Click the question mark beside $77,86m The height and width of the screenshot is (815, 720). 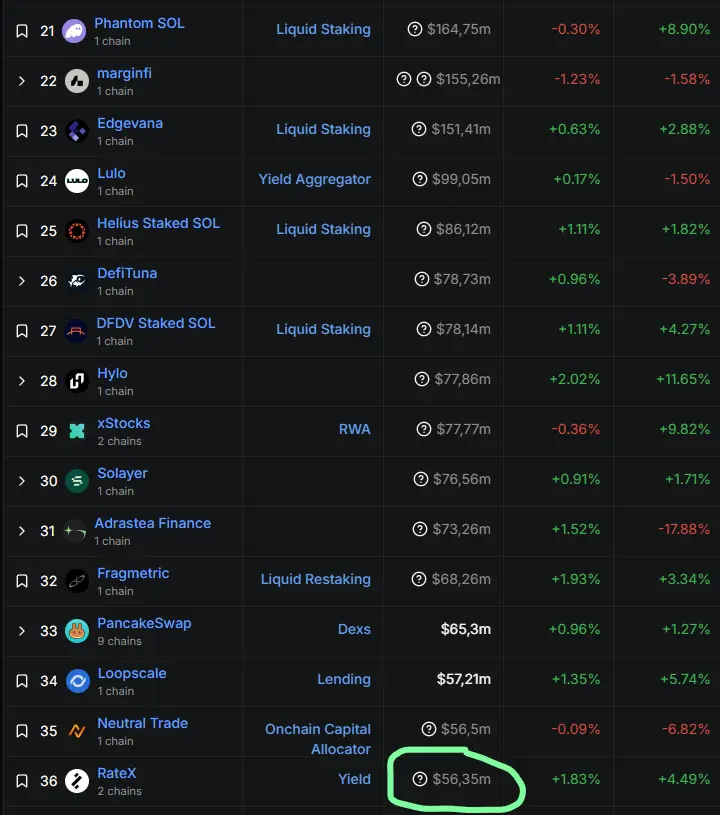click(422, 379)
